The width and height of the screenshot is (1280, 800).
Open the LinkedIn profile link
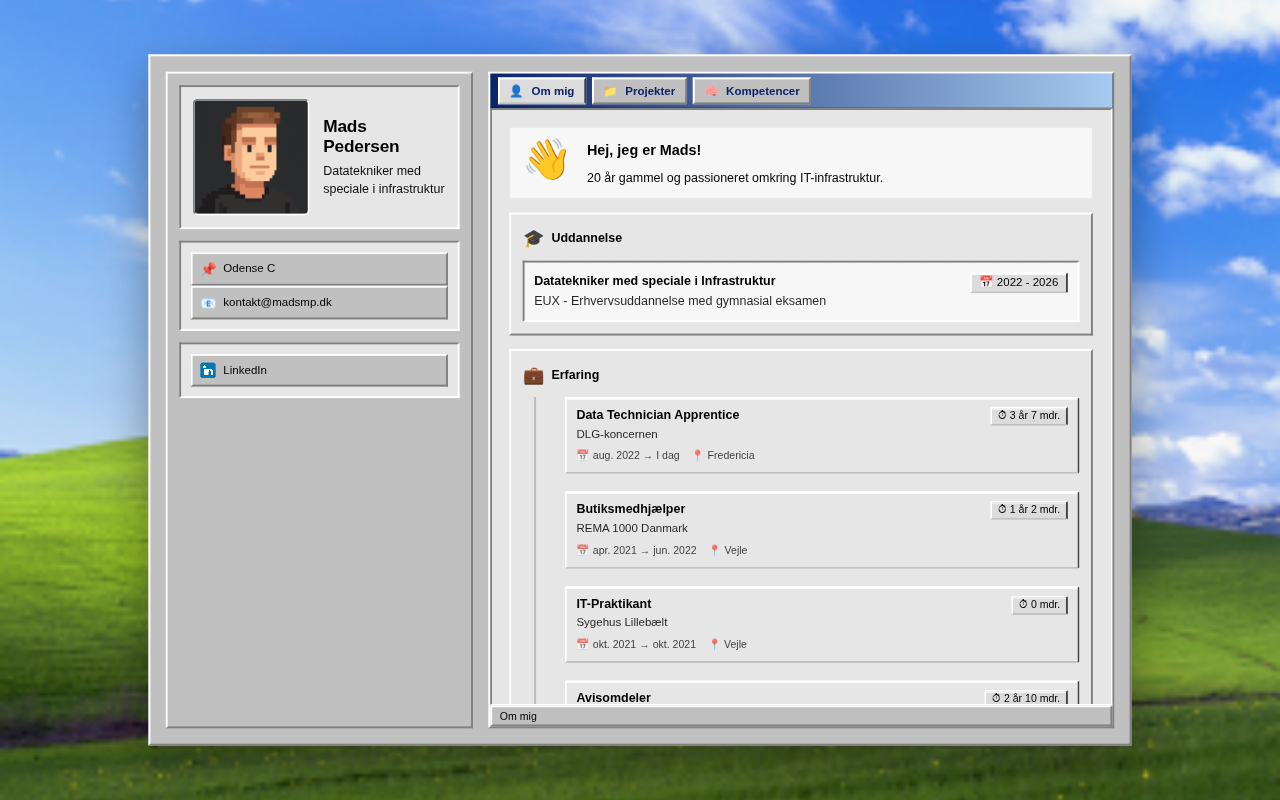tap(319, 370)
